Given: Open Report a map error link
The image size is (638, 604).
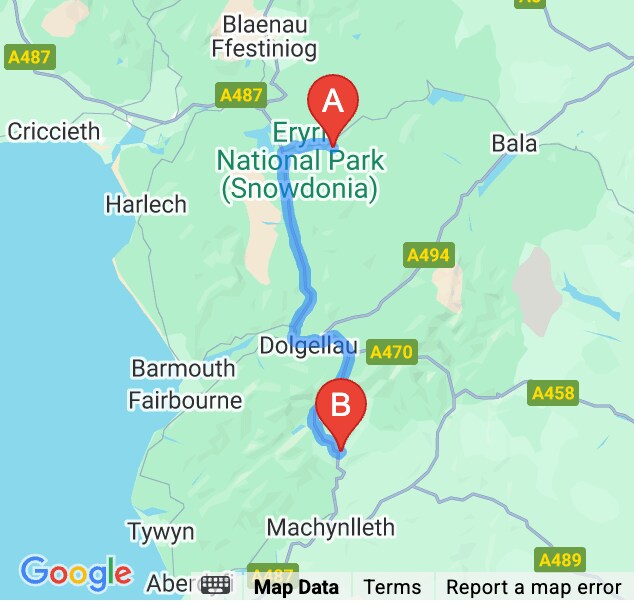Looking at the screenshot, I should 534,587.
